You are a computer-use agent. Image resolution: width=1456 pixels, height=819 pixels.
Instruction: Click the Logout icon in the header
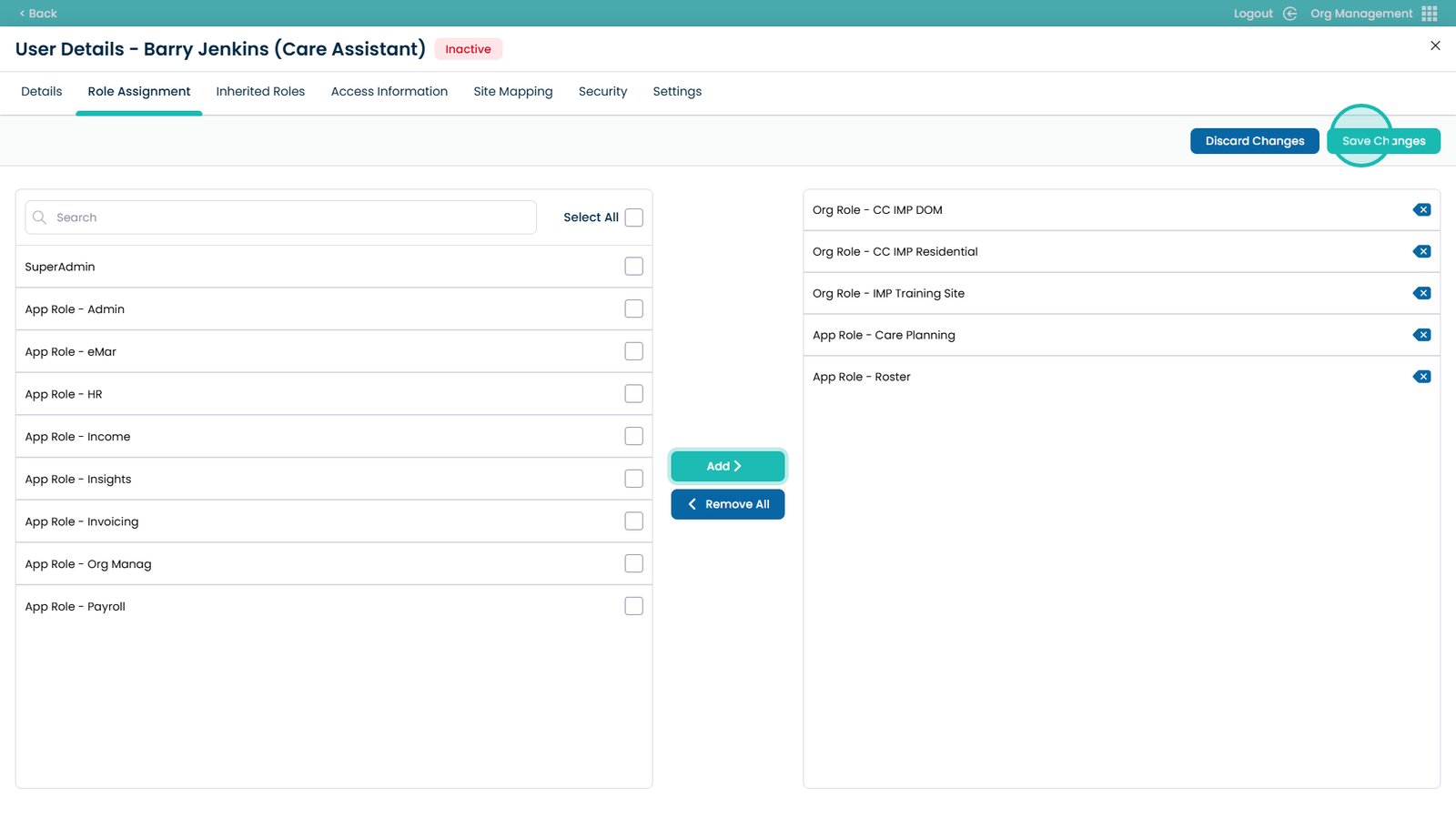1289,14
